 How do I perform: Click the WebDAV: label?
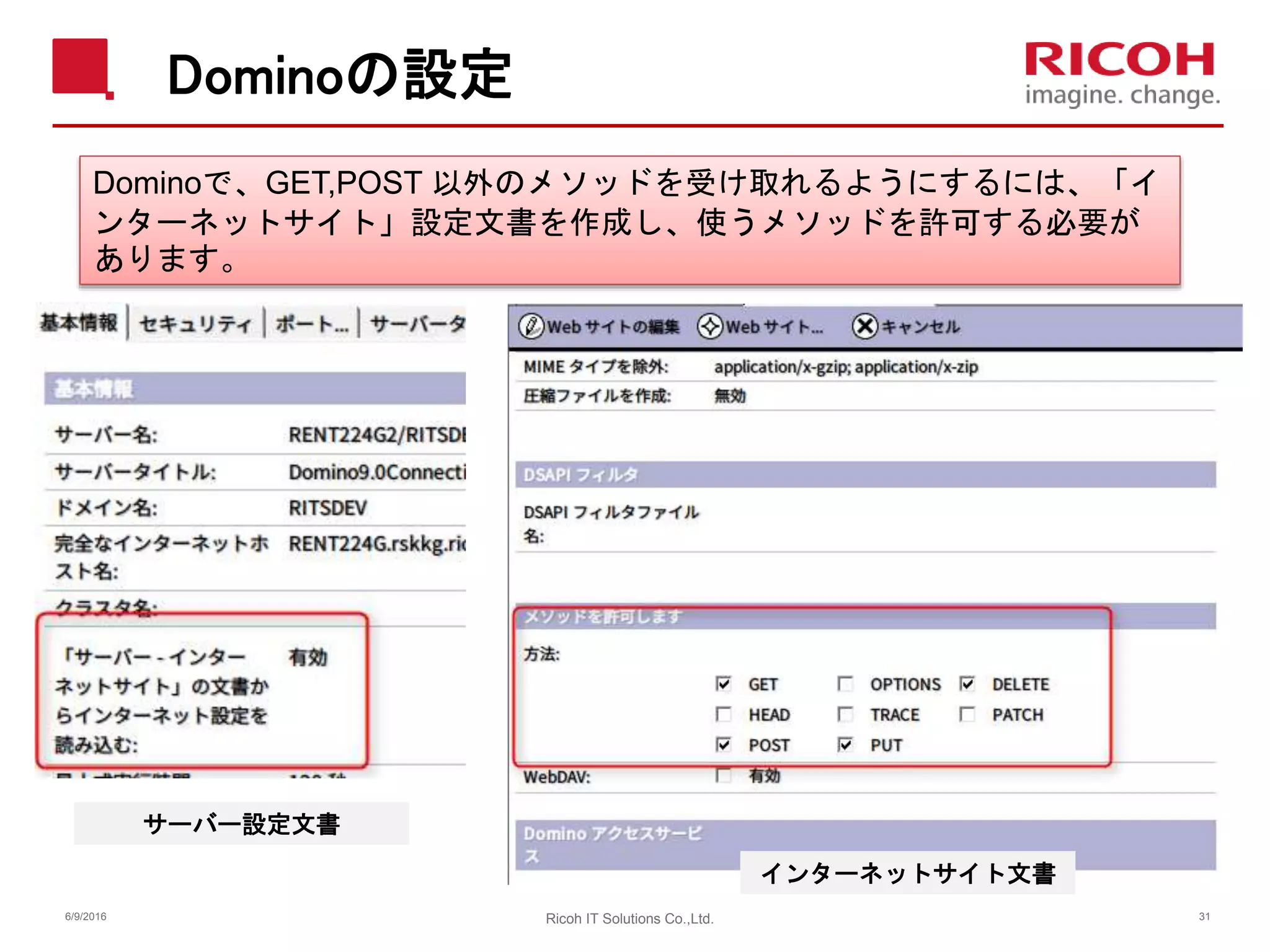tap(557, 777)
